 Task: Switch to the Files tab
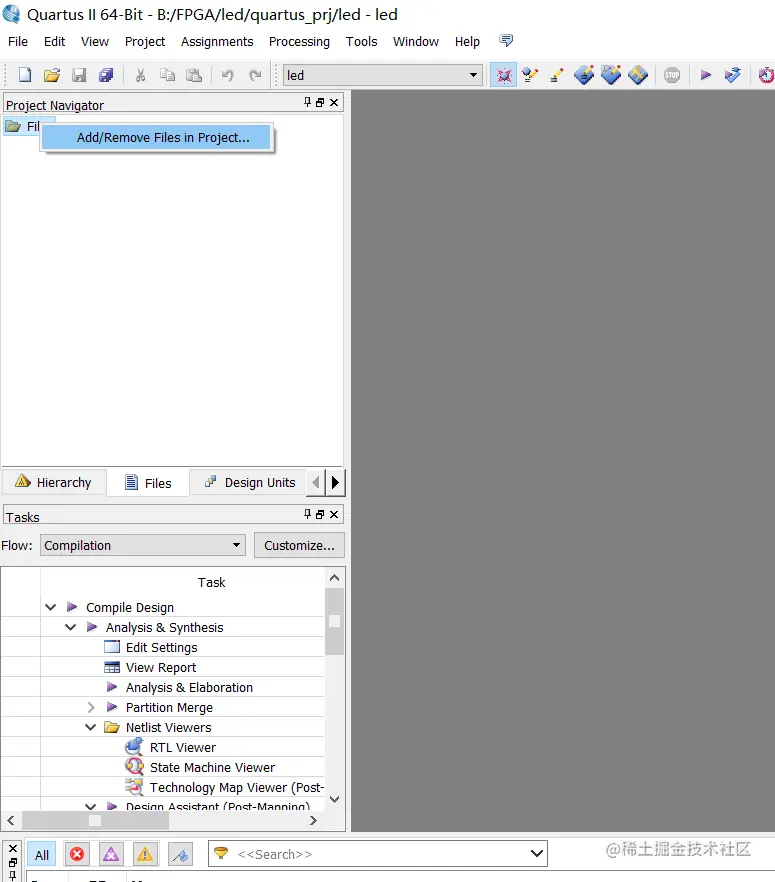[x=148, y=483]
